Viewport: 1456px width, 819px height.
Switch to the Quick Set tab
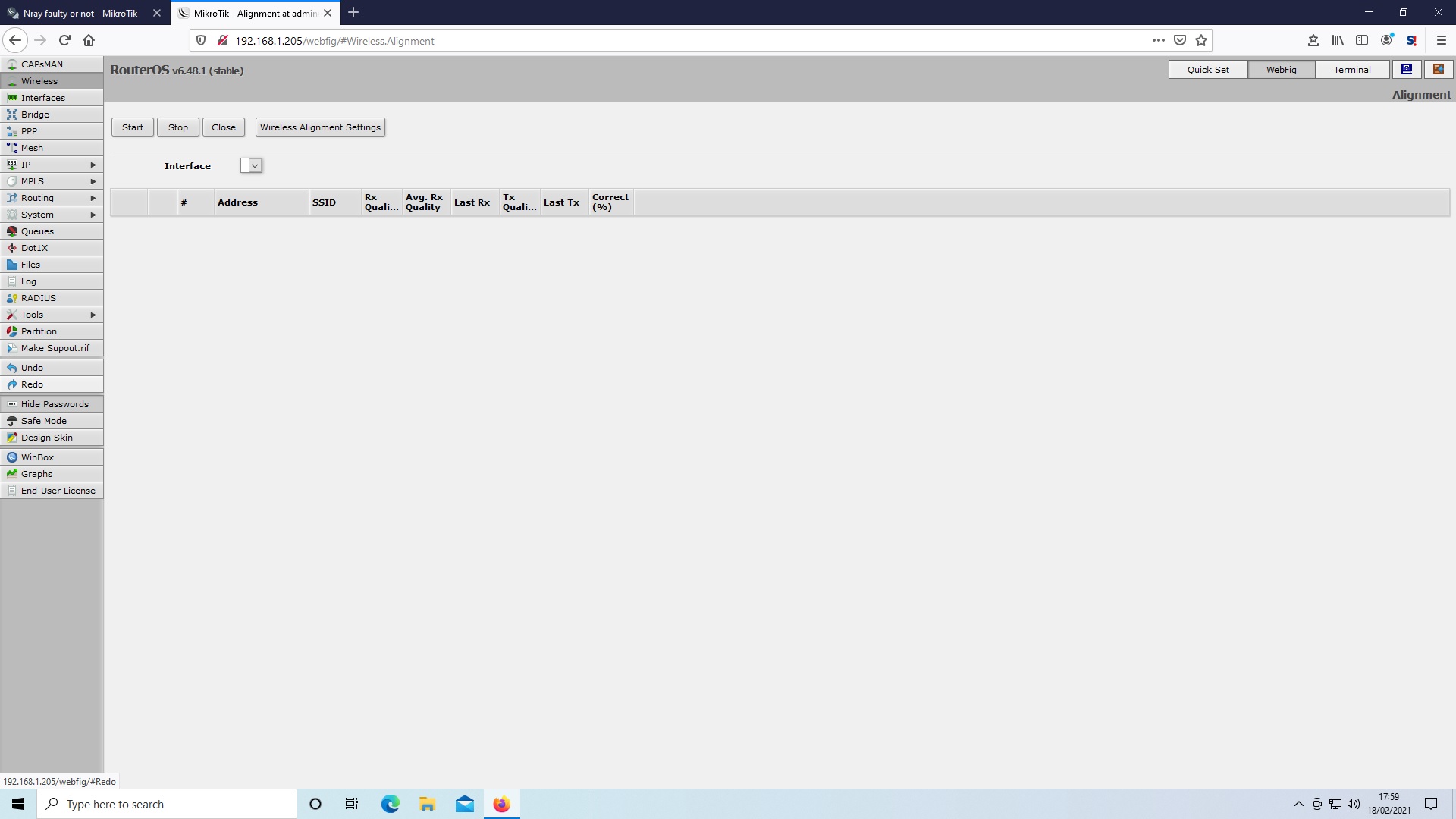pos(1207,70)
